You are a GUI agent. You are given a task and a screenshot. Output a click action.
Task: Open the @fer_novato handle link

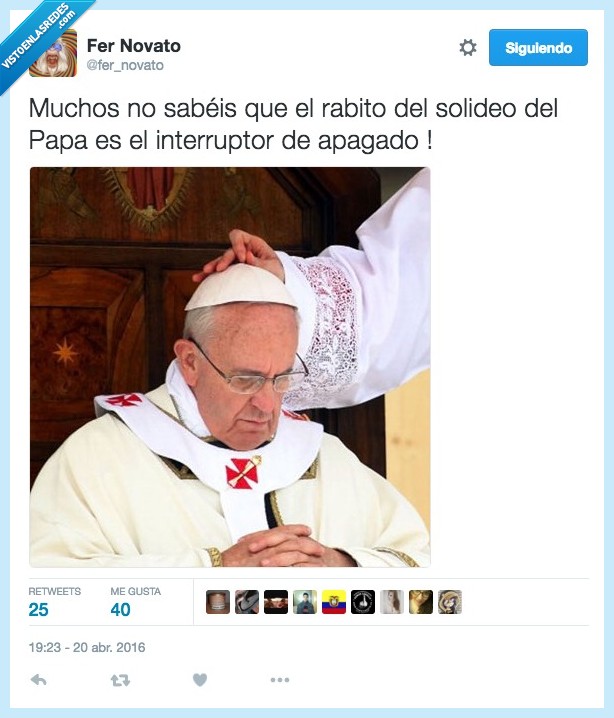click(125, 65)
